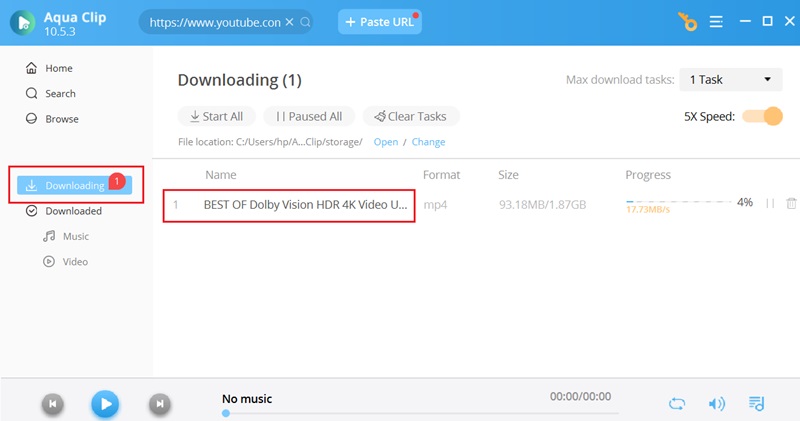Open the Music category
The width and height of the screenshot is (800, 421).
tap(66, 236)
